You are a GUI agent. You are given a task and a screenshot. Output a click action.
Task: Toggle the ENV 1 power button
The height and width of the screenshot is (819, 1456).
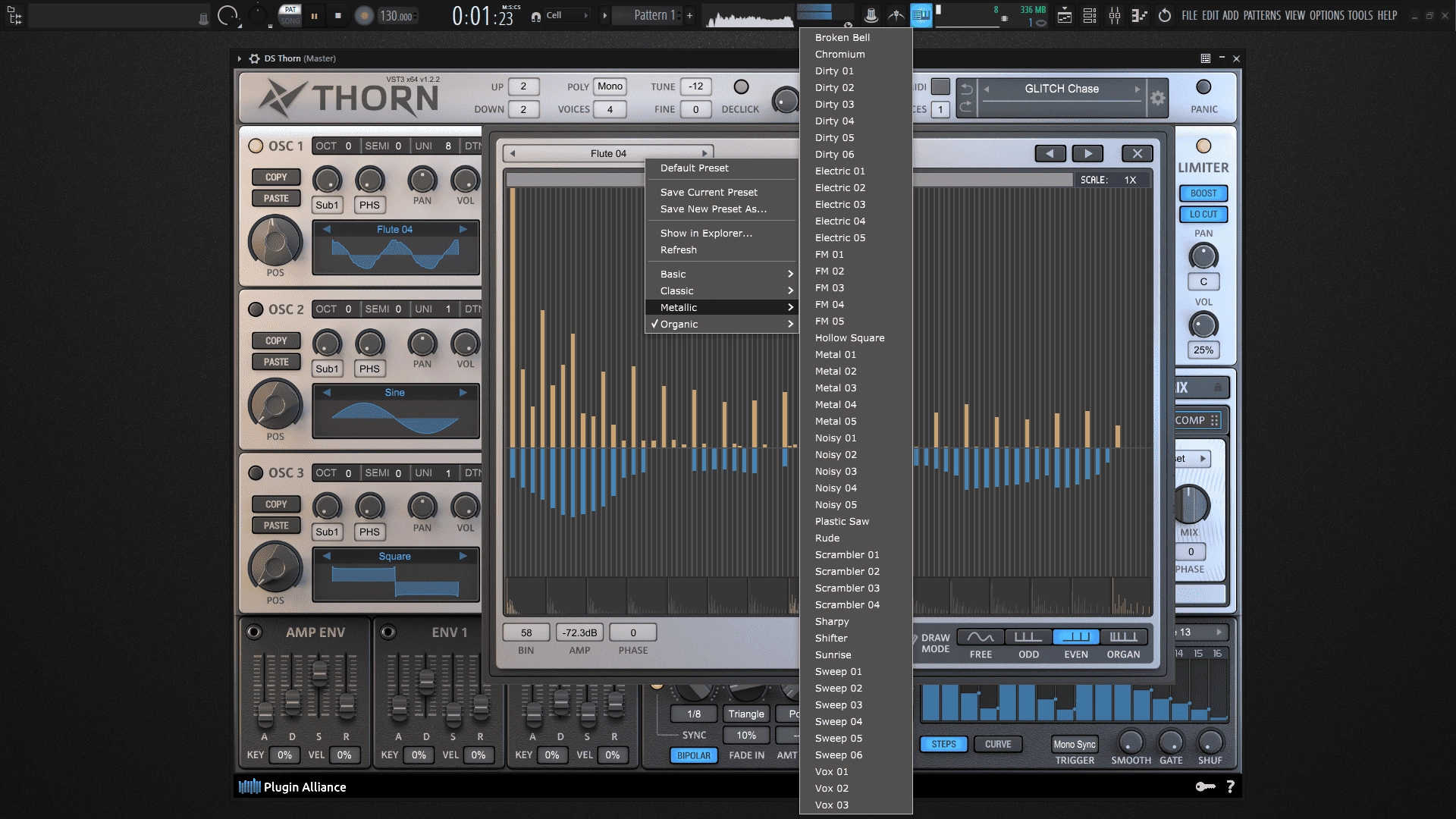point(388,632)
